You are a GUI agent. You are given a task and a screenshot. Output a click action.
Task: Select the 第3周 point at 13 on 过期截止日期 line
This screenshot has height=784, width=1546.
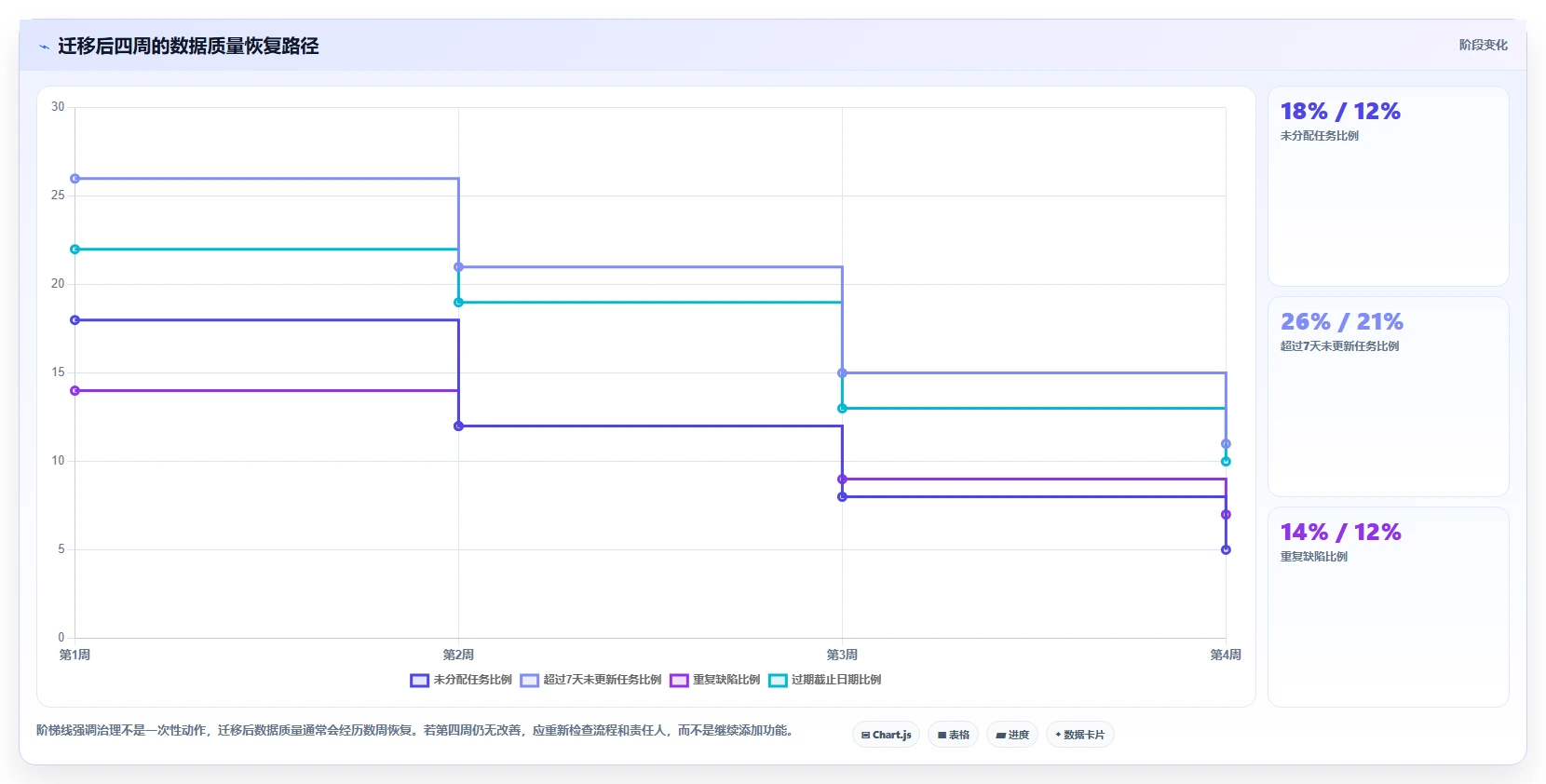[842, 409]
